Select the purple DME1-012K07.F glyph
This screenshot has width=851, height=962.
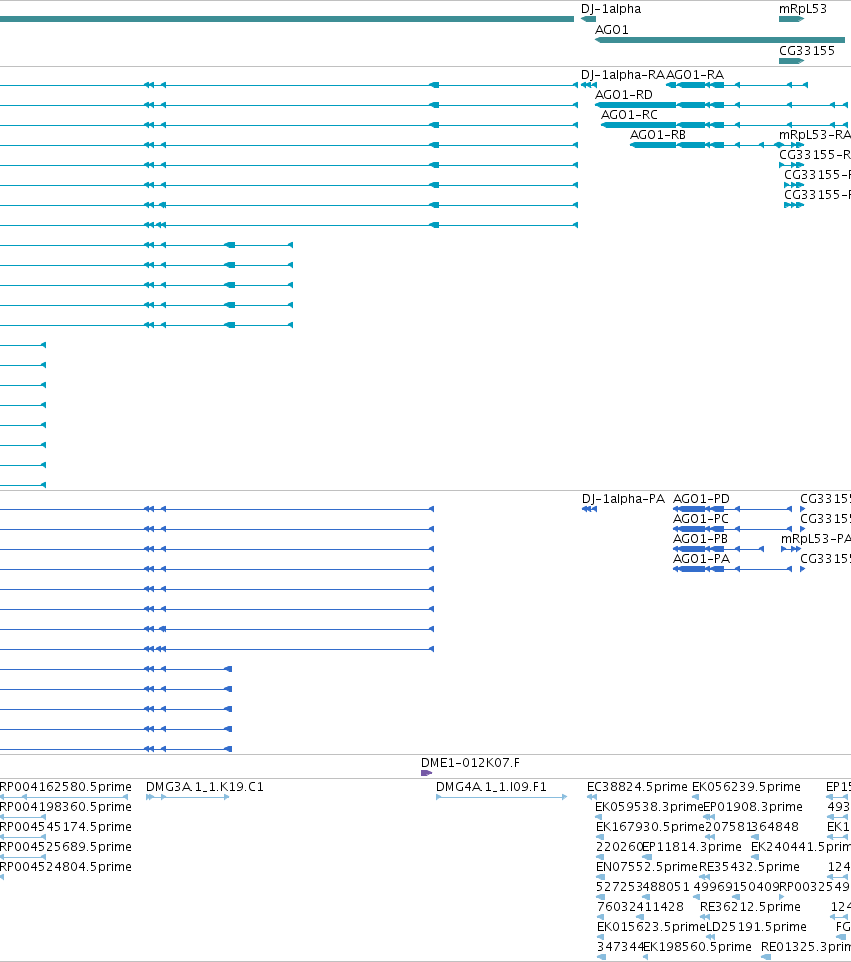coord(426,773)
